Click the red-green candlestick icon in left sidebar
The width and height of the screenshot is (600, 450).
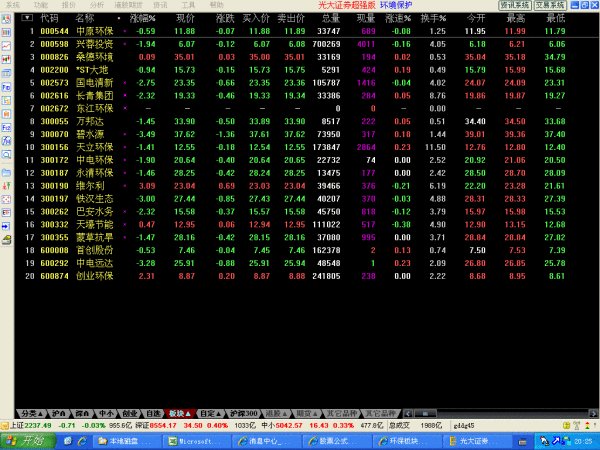[x=6, y=59]
